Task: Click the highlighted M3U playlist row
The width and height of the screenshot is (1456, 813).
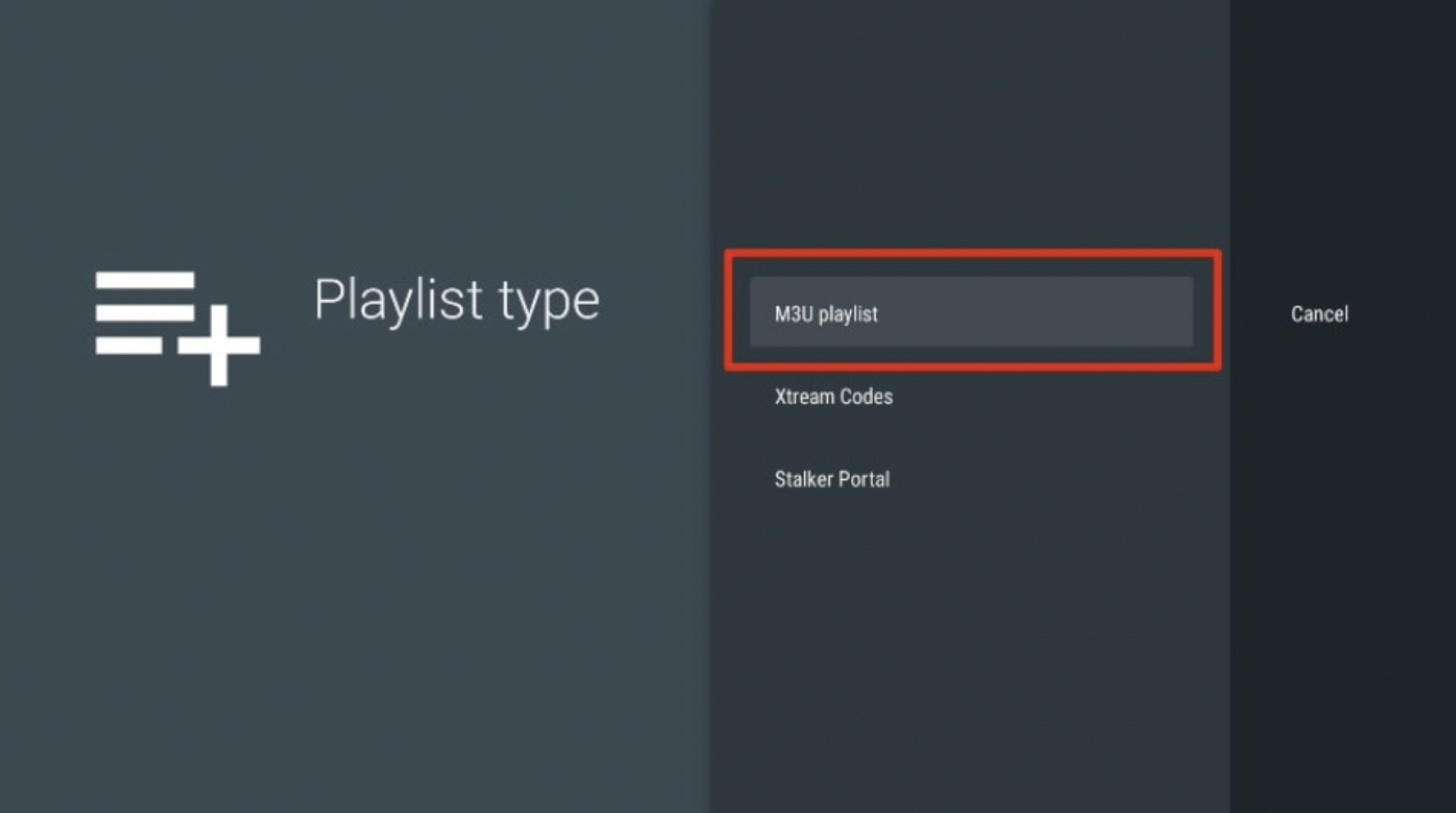Action: coord(970,313)
